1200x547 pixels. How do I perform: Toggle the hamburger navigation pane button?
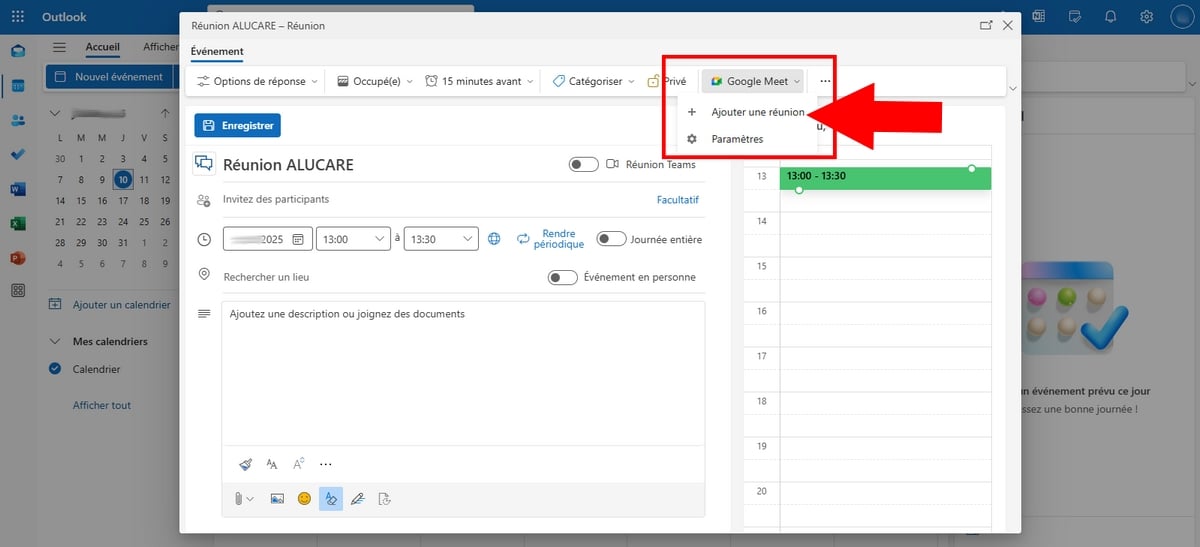pos(59,47)
